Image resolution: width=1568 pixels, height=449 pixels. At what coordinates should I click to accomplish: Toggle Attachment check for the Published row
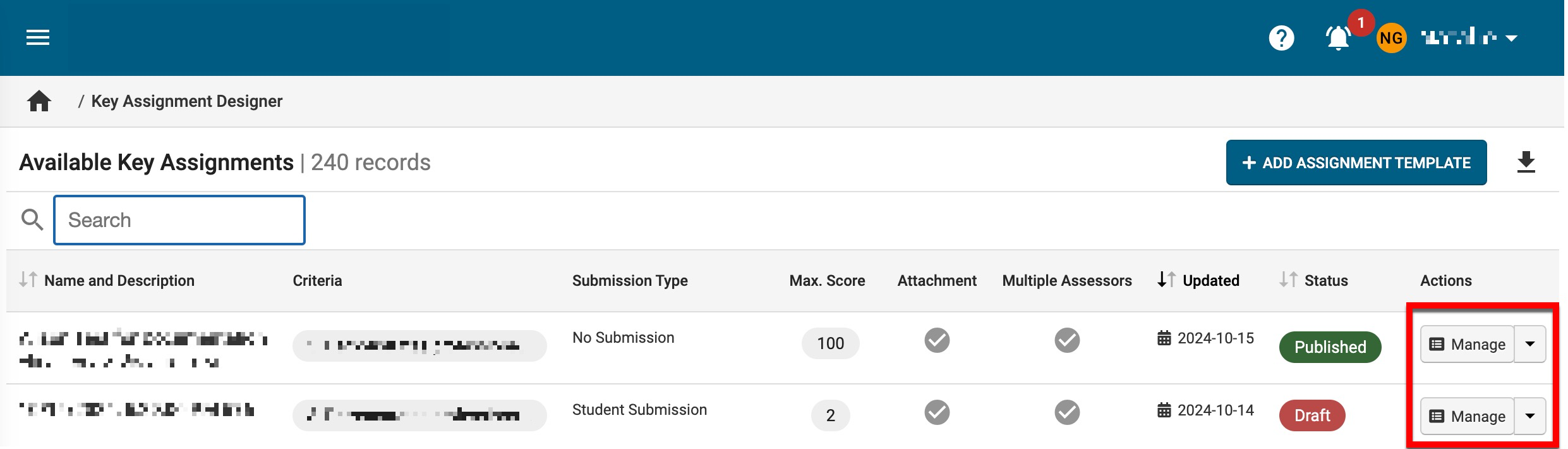point(937,340)
